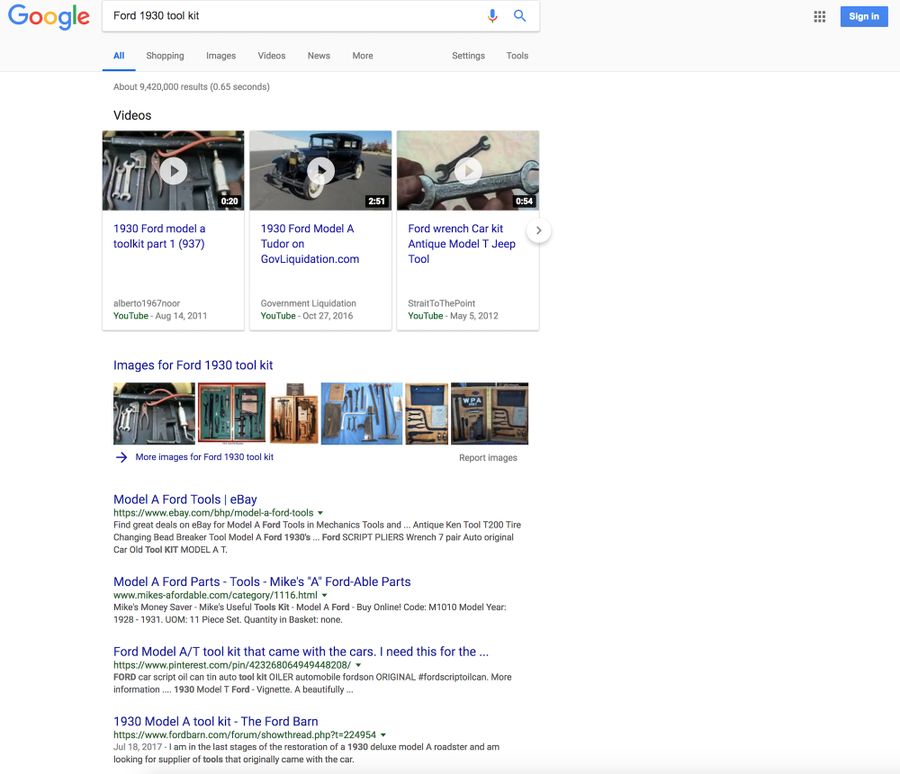
Task: Click the blue search magnifier icon
Action: [520, 16]
